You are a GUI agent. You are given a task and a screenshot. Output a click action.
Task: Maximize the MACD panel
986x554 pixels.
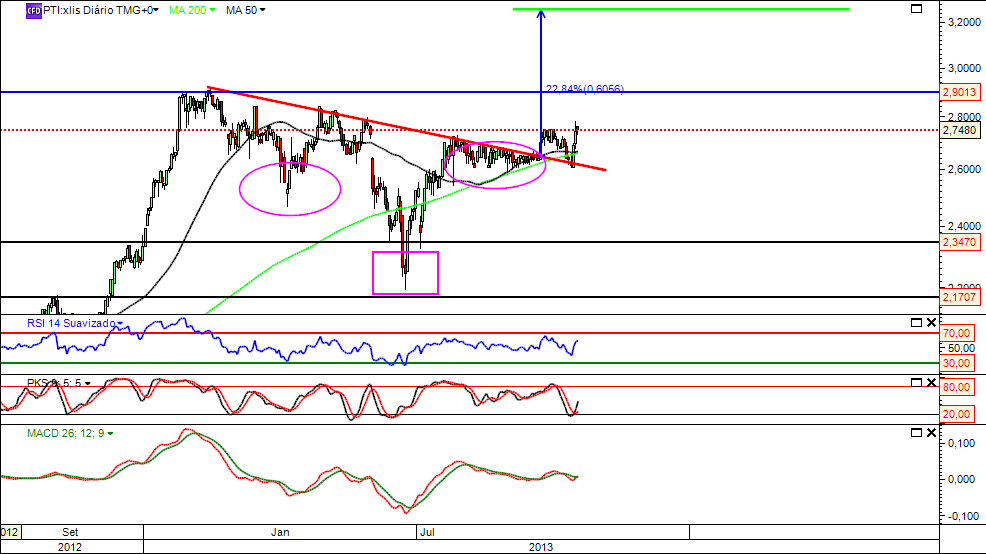coord(917,433)
